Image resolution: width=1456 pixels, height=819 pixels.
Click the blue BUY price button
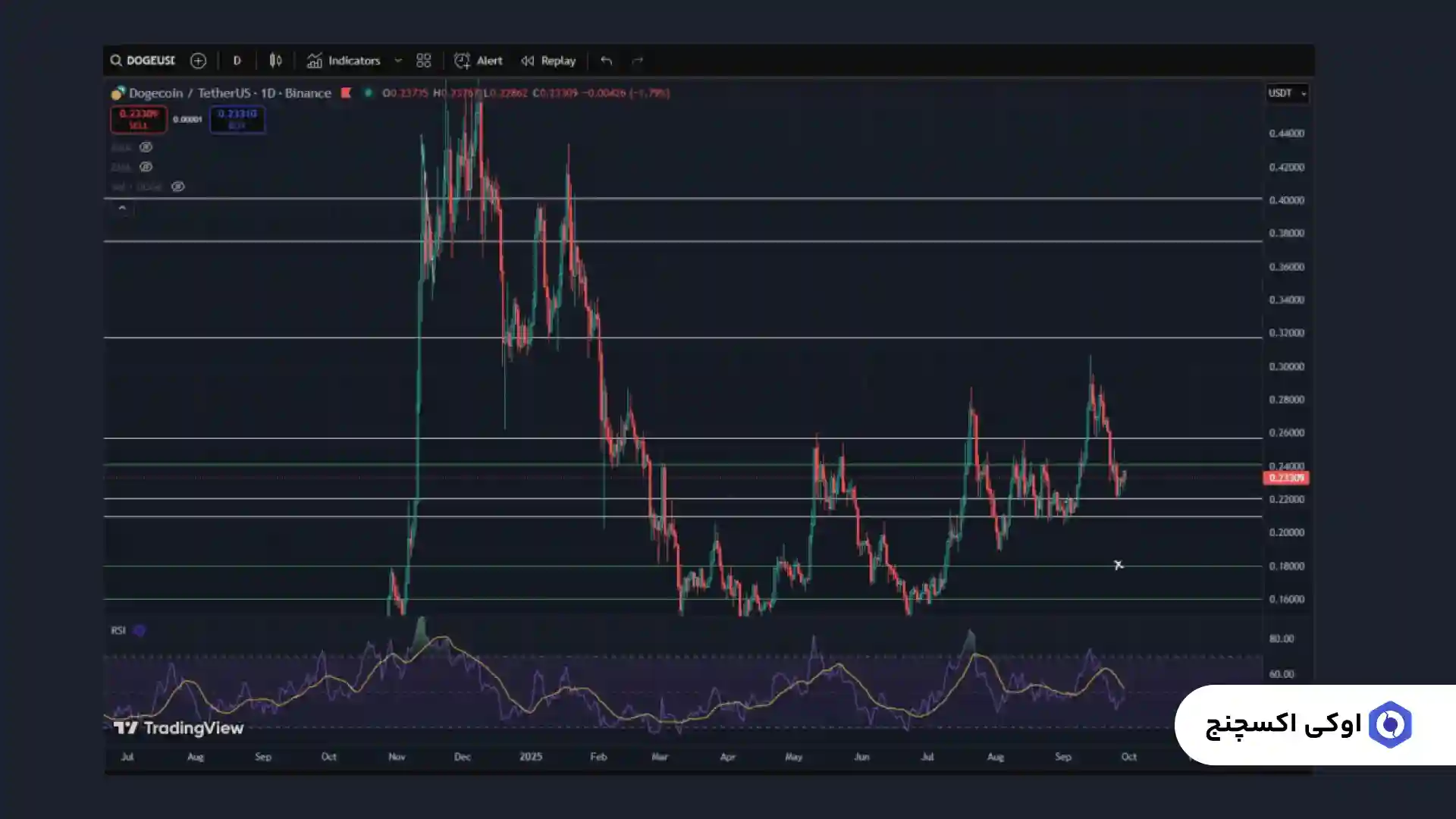[x=237, y=119]
